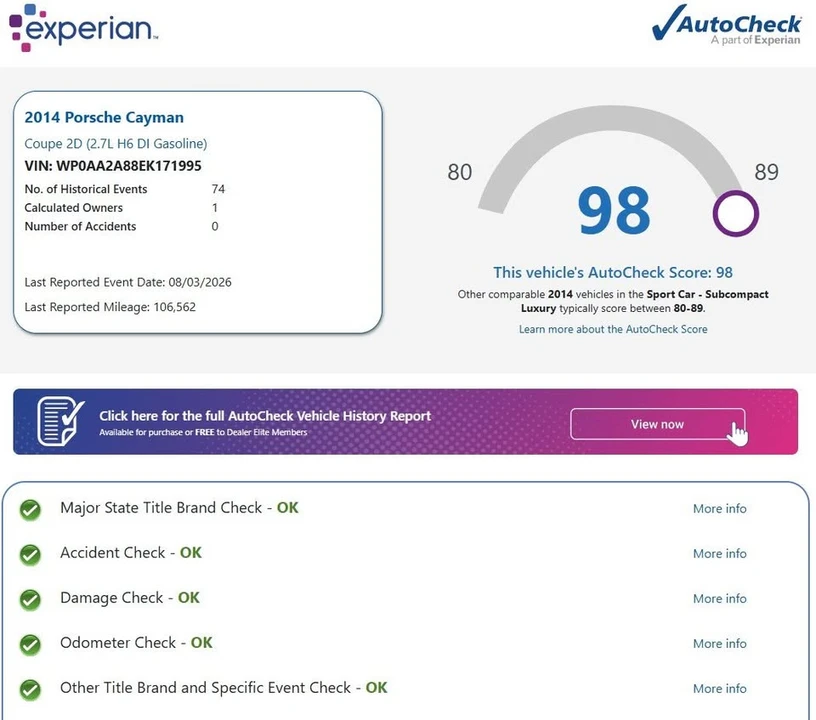Click the Damage Check - OK label
816x720 pixels.
pos(130,598)
